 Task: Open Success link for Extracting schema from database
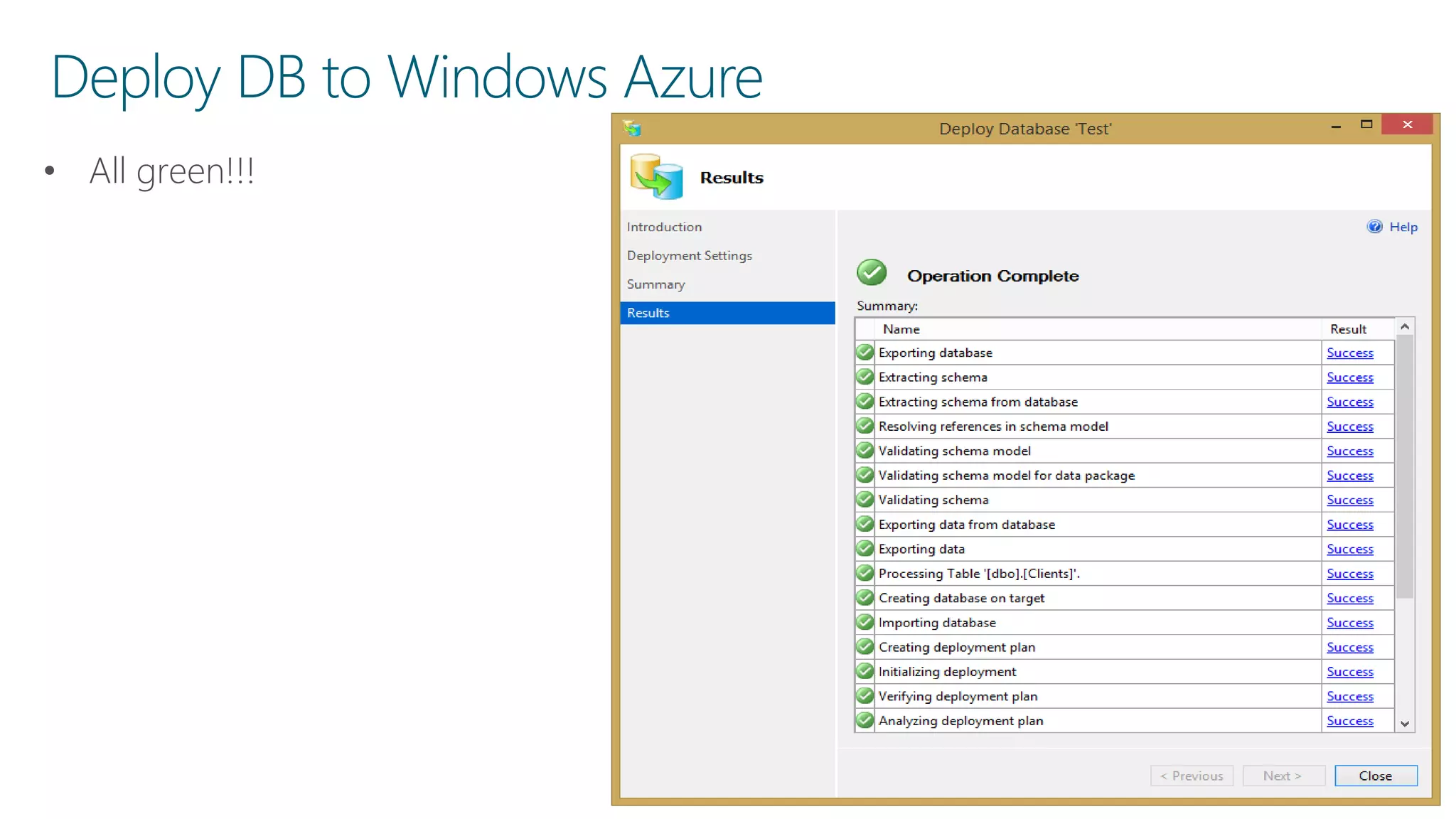[x=1349, y=402]
